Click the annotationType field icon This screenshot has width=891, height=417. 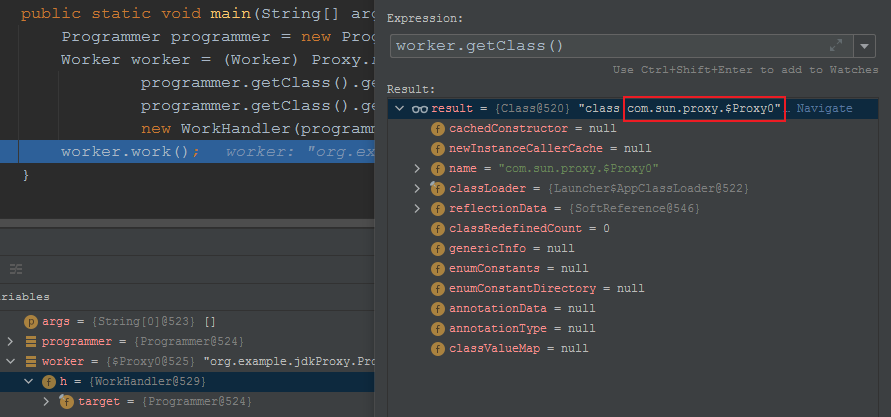[438, 328]
